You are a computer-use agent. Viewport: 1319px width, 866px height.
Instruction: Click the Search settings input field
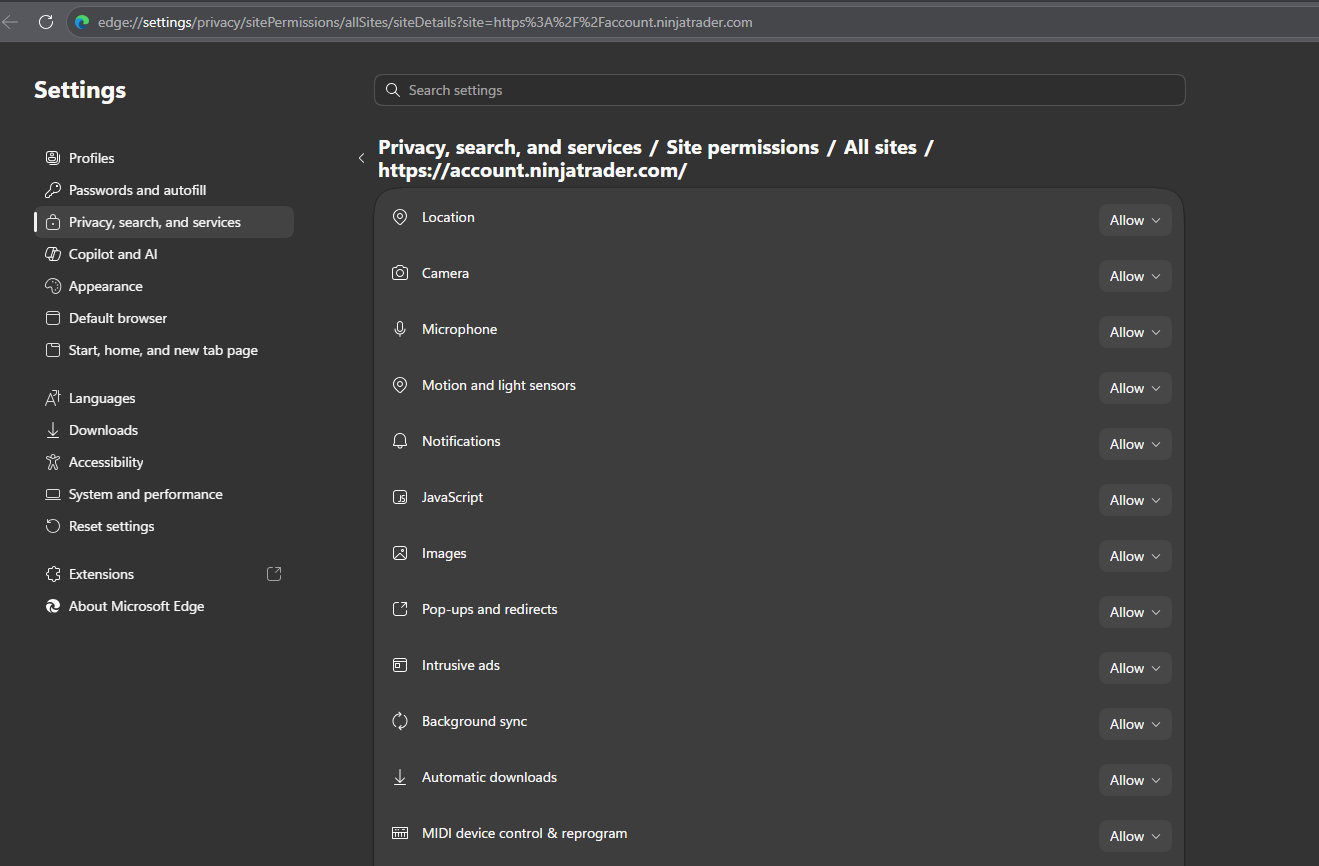pos(780,90)
